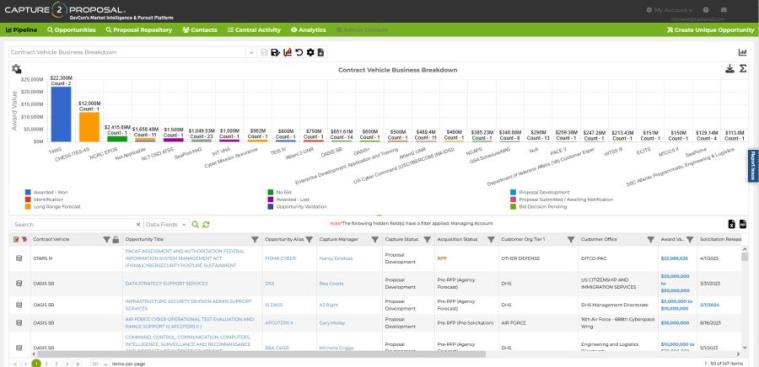759x367 pixels.
Task: Open filter for Contract Vehicle column
Action: (107, 240)
